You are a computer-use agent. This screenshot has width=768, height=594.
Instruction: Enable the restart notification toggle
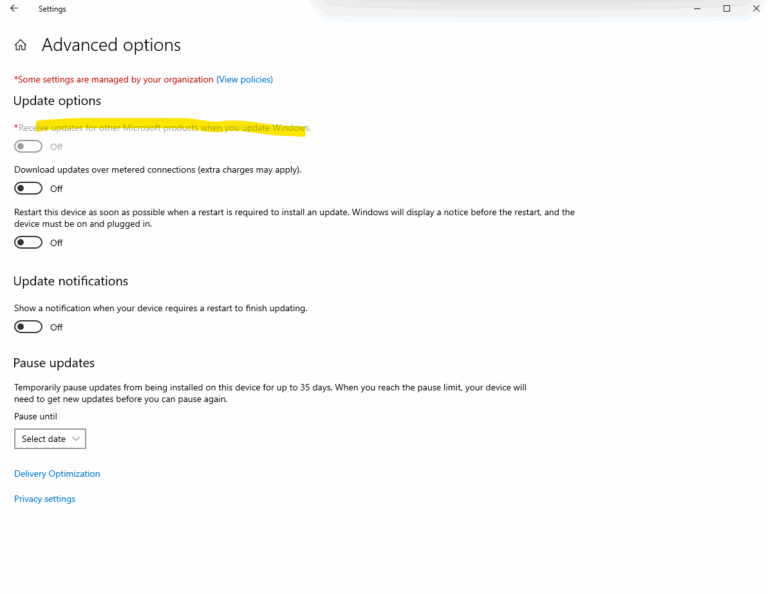tap(28, 327)
